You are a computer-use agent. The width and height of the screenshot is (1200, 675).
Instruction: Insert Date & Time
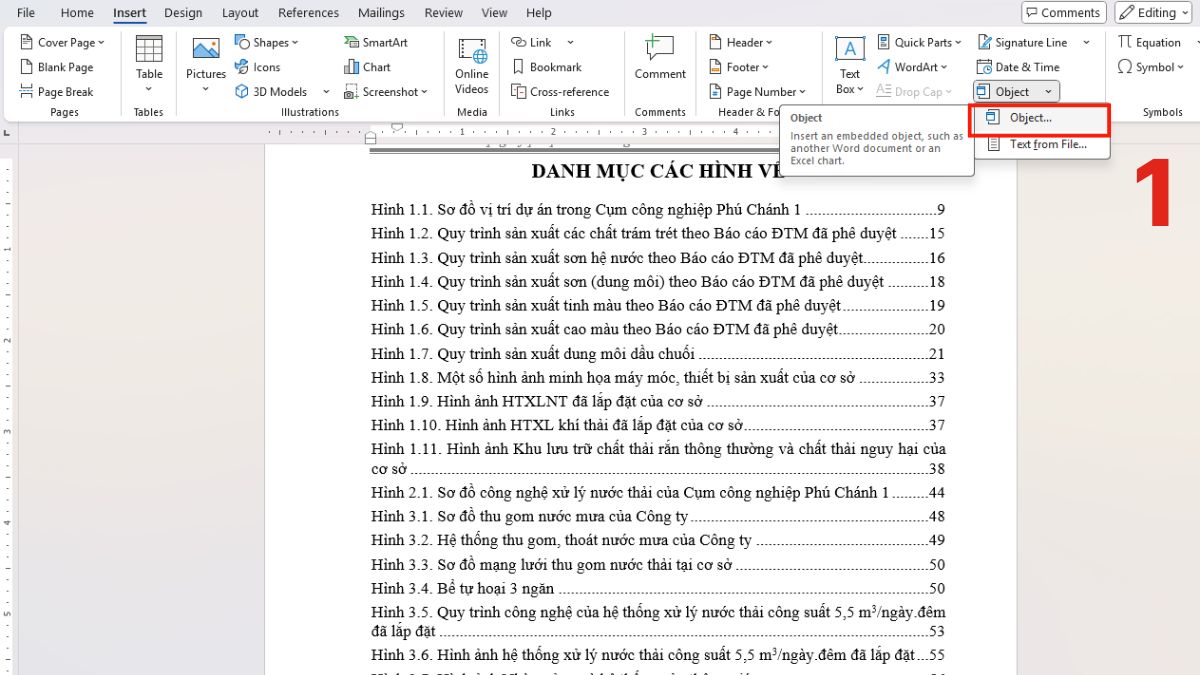1017,67
